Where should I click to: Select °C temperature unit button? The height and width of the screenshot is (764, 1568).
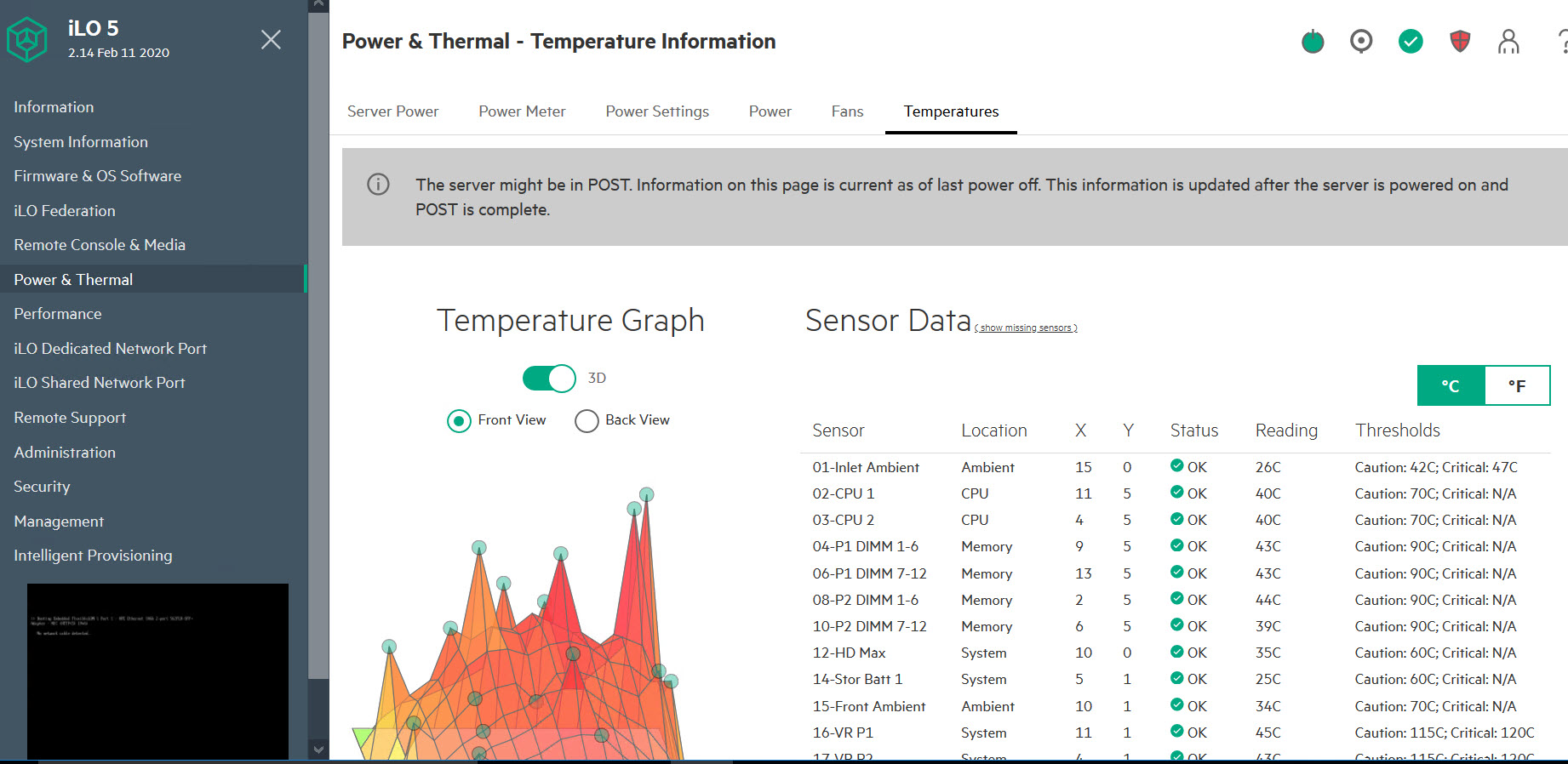coord(1451,385)
